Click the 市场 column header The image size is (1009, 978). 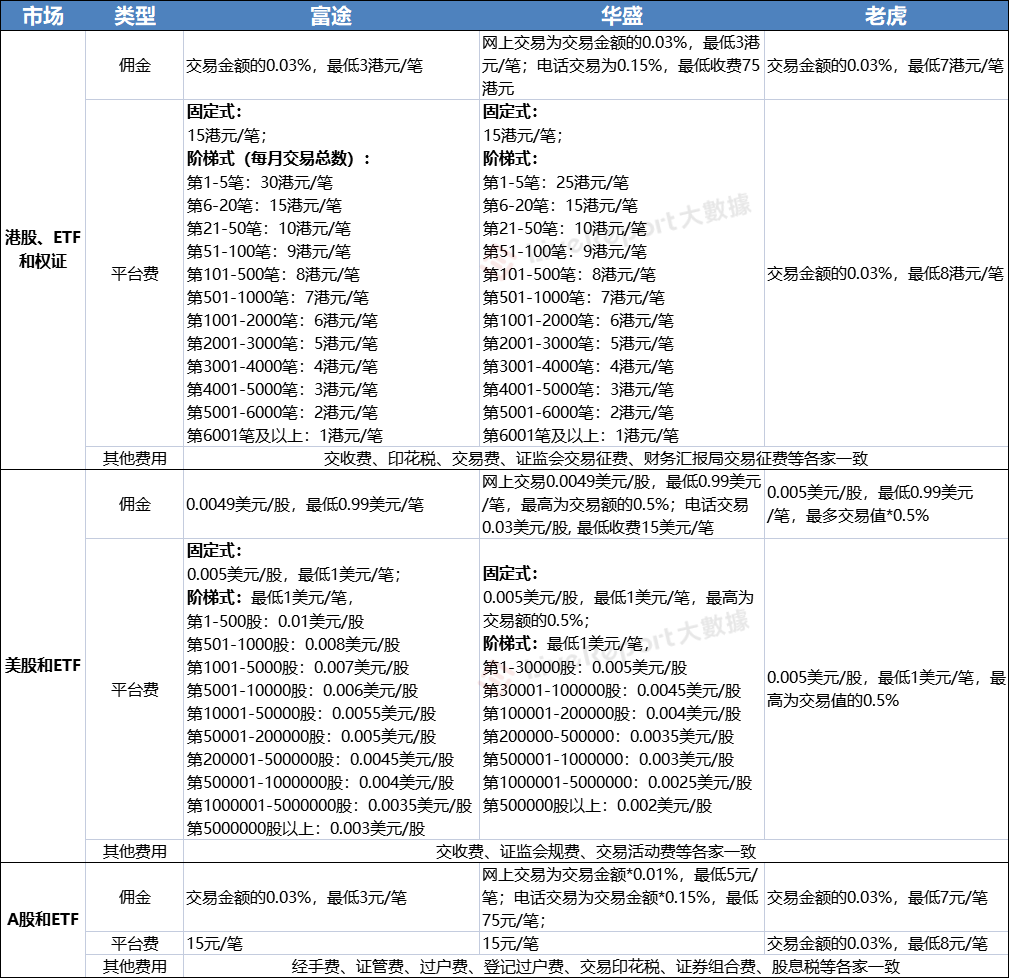[x=43, y=15]
